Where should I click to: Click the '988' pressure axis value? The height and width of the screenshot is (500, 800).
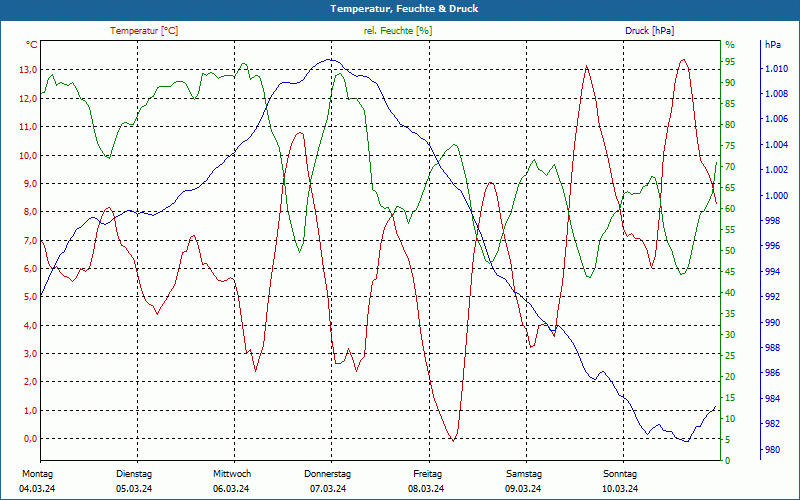point(773,348)
